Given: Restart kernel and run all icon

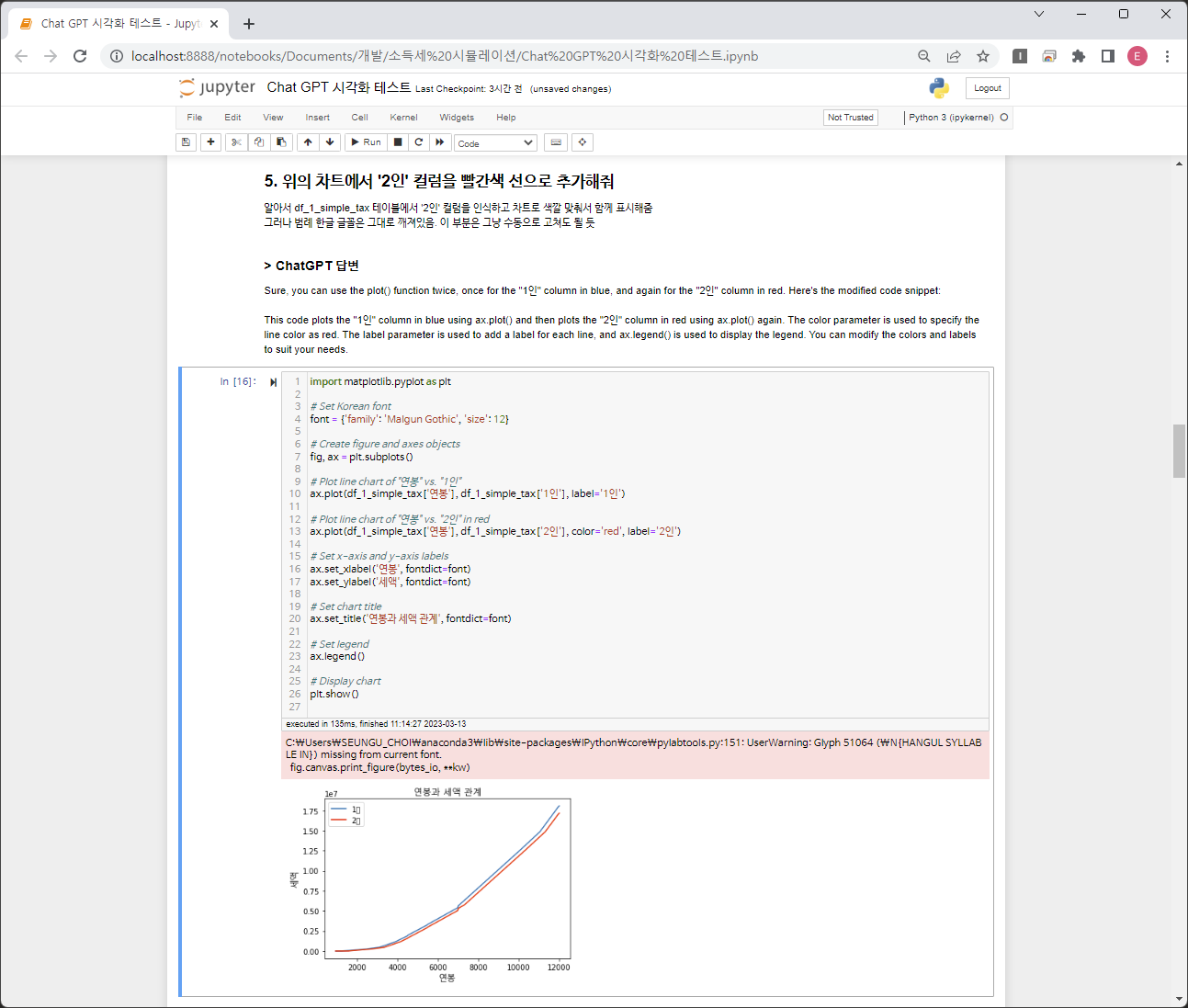Looking at the screenshot, I should pos(440,142).
